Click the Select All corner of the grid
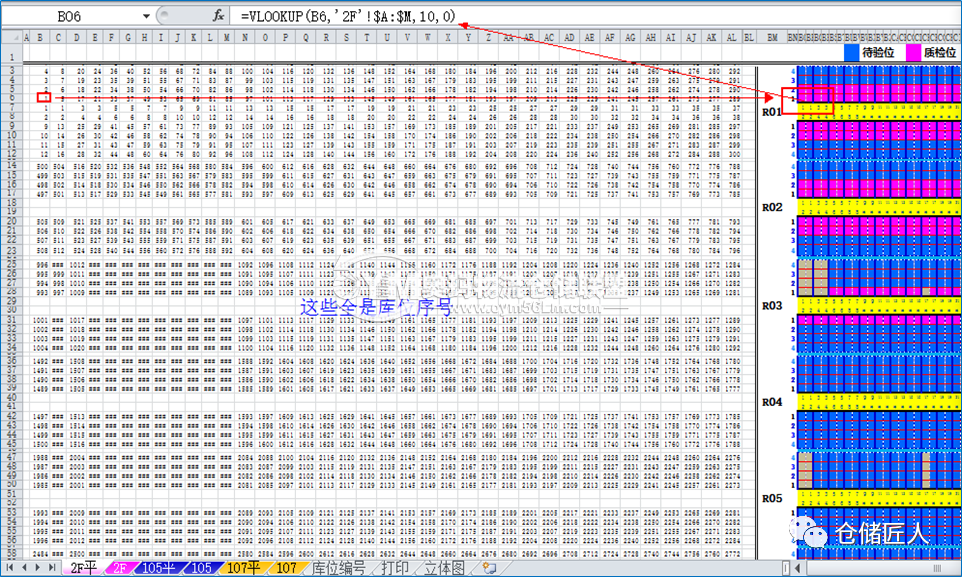 12,38
